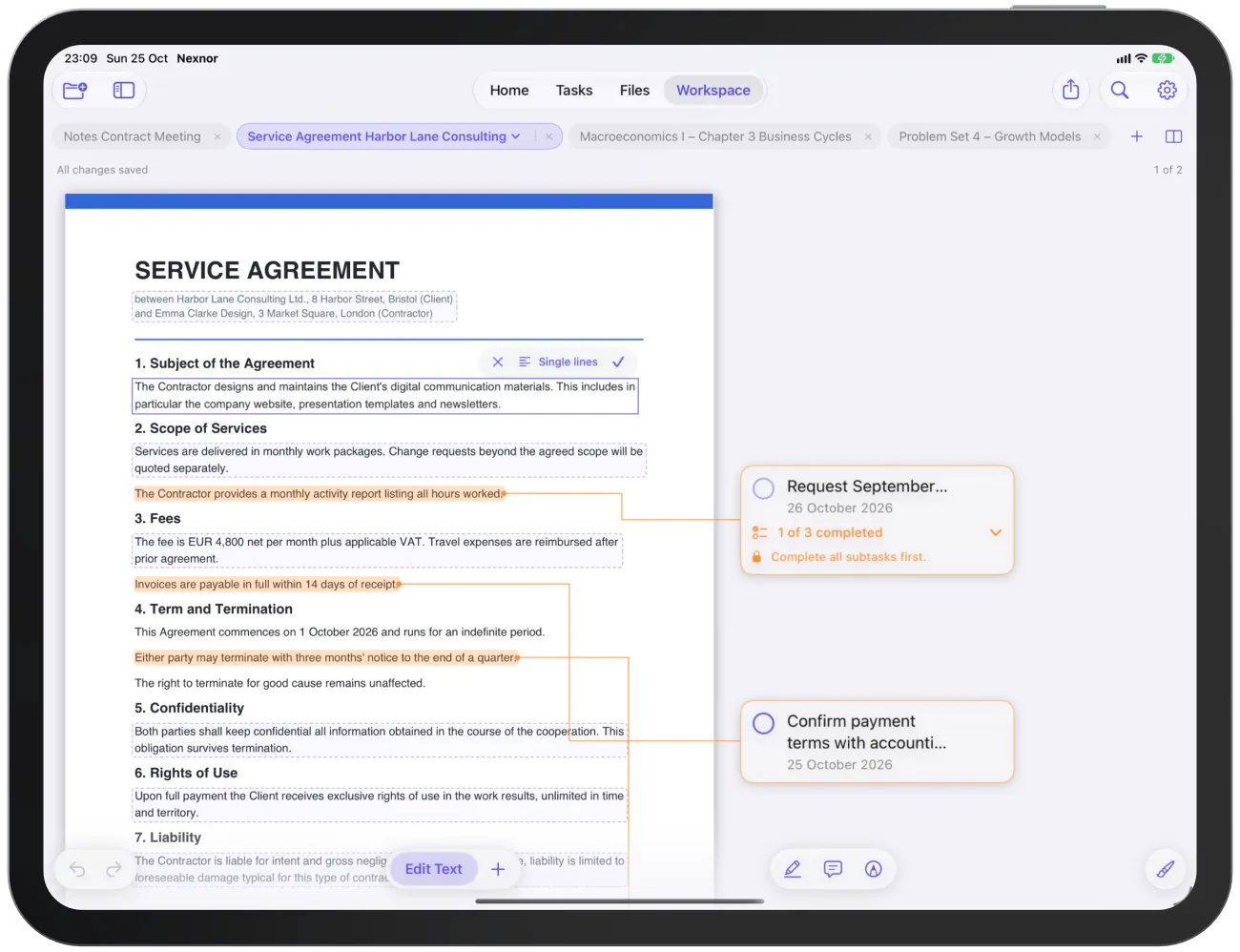The image size is (1240, 952).
Task: Tap the Scope of Services paragraph box
Action: point(389,460)
